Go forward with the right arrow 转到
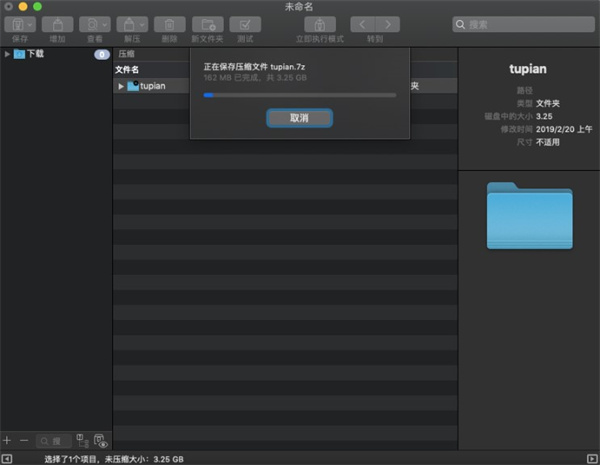 [388, 25]
